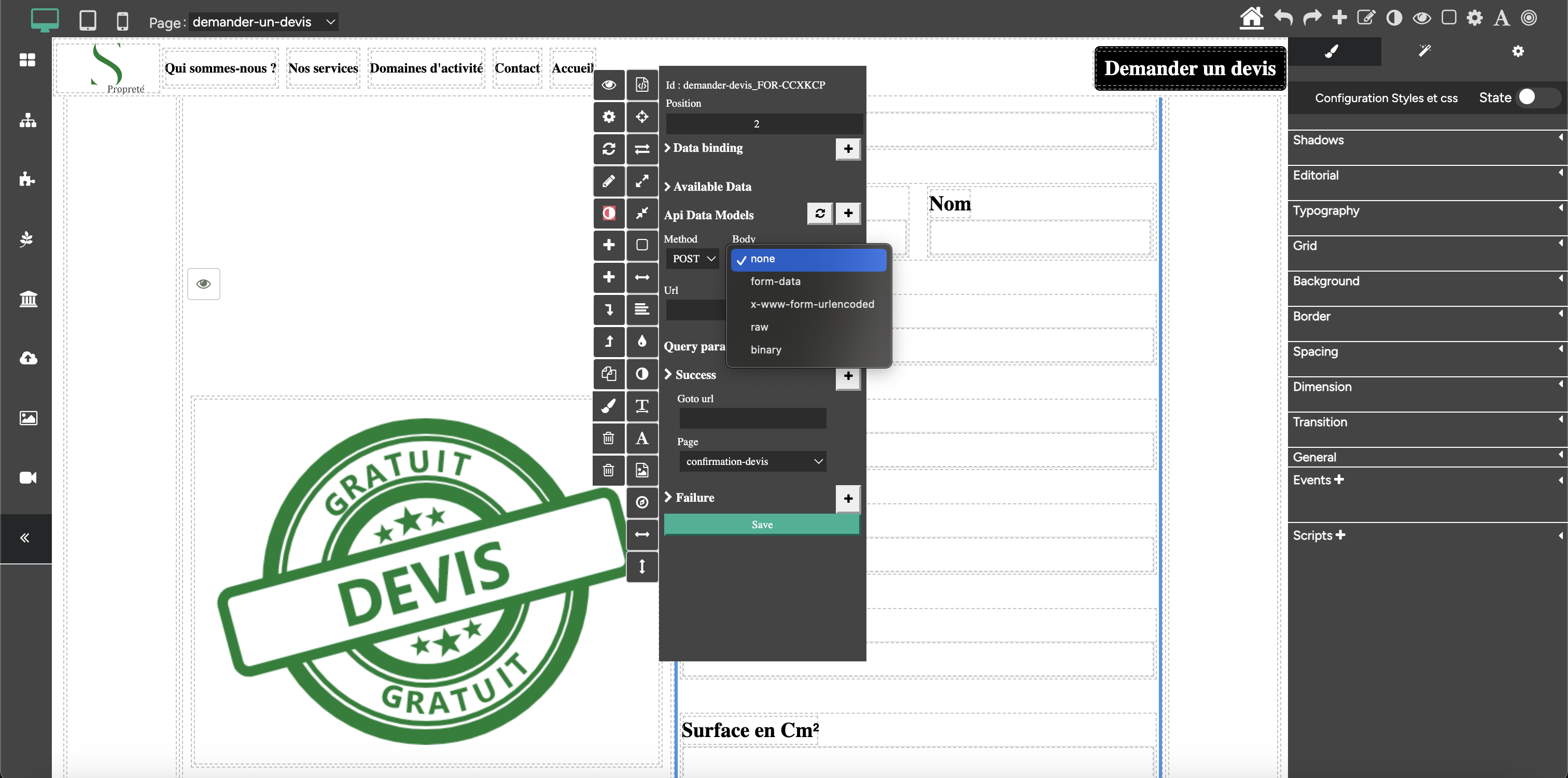Select none body option

click(808, 259)
